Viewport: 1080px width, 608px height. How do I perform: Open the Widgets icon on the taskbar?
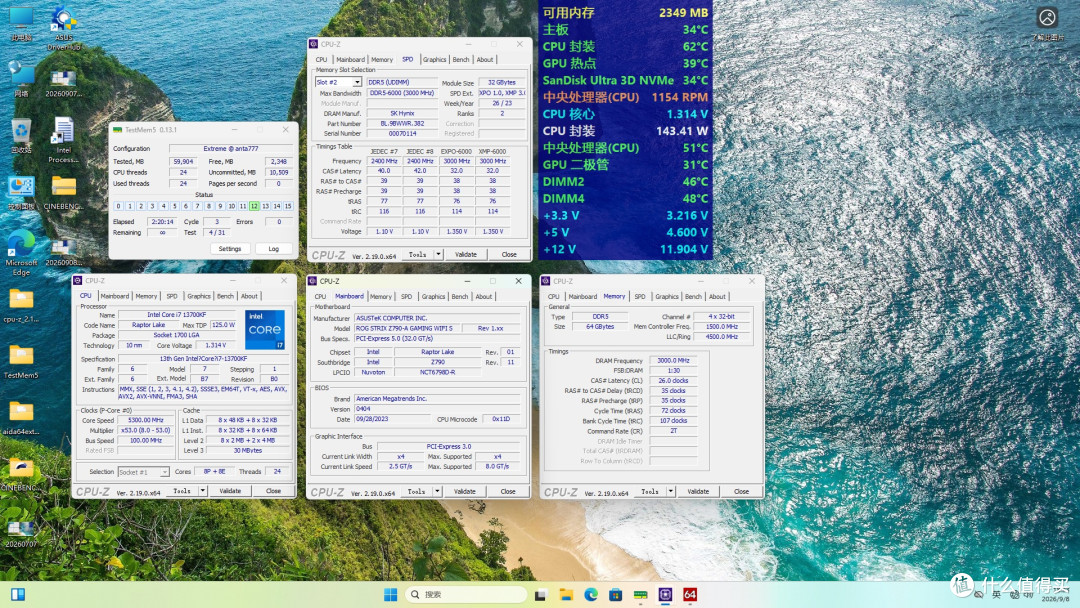[x=18, y=594]
